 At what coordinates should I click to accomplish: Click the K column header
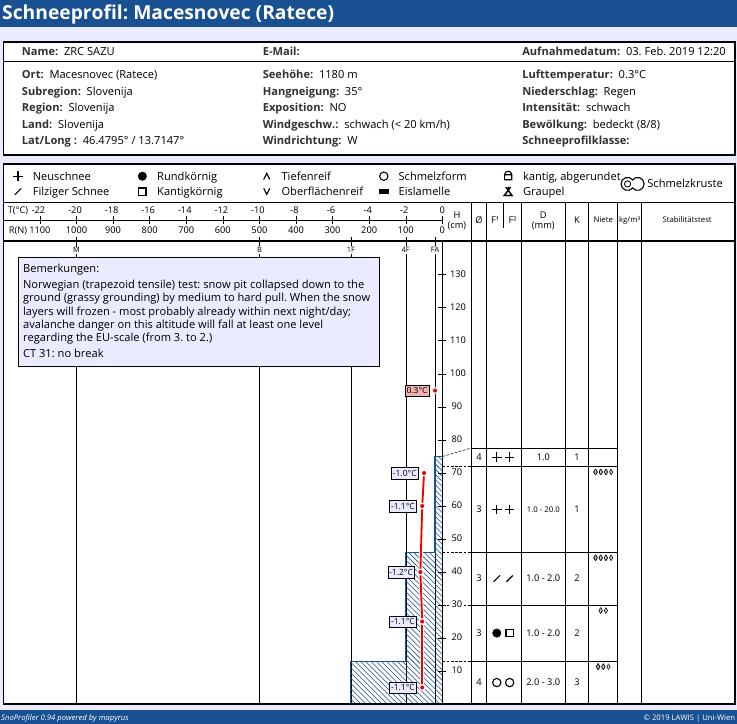point(577,220)
